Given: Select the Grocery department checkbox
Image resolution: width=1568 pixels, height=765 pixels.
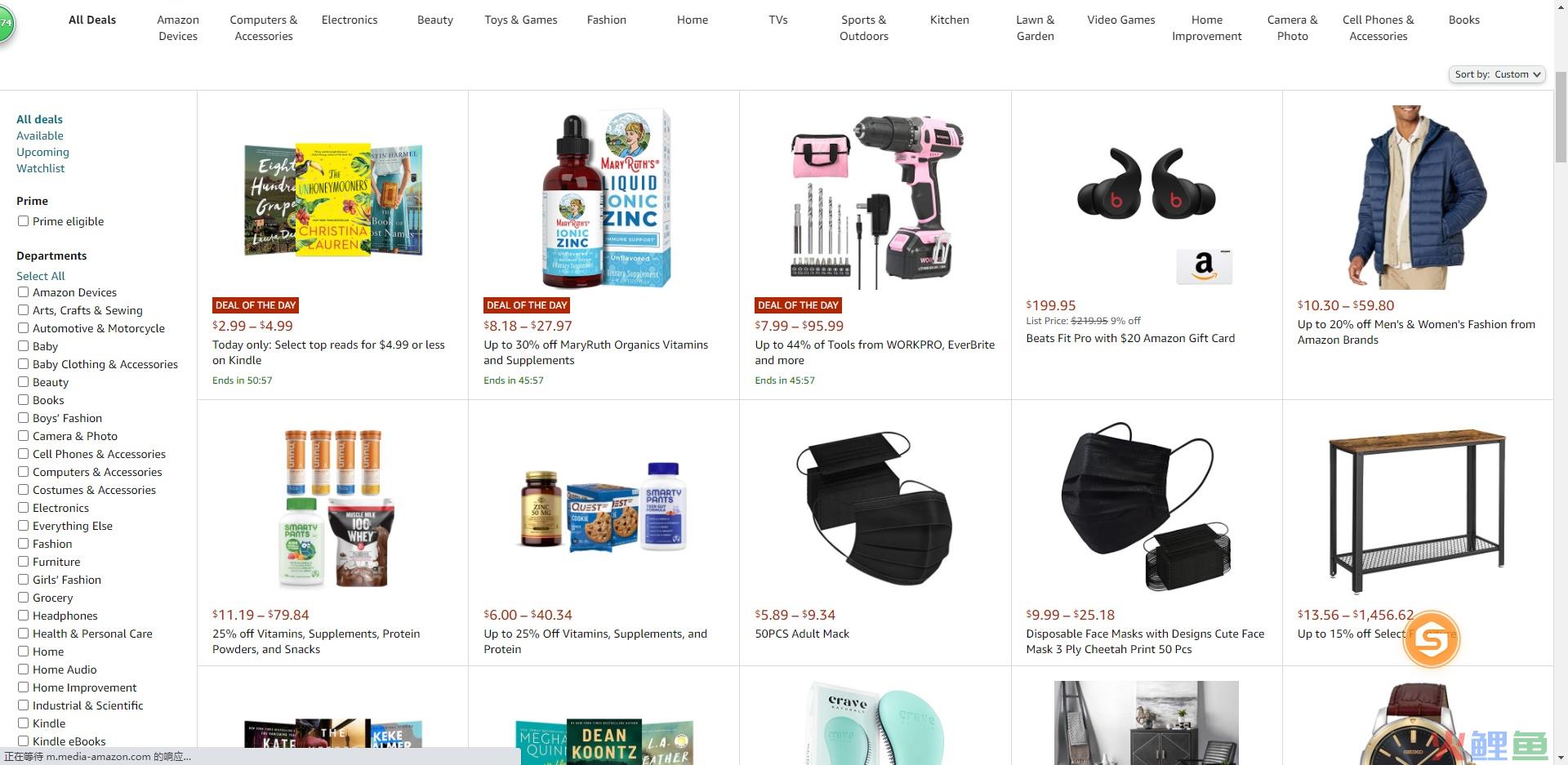Looking at the screenshot, I should [24, 598].
